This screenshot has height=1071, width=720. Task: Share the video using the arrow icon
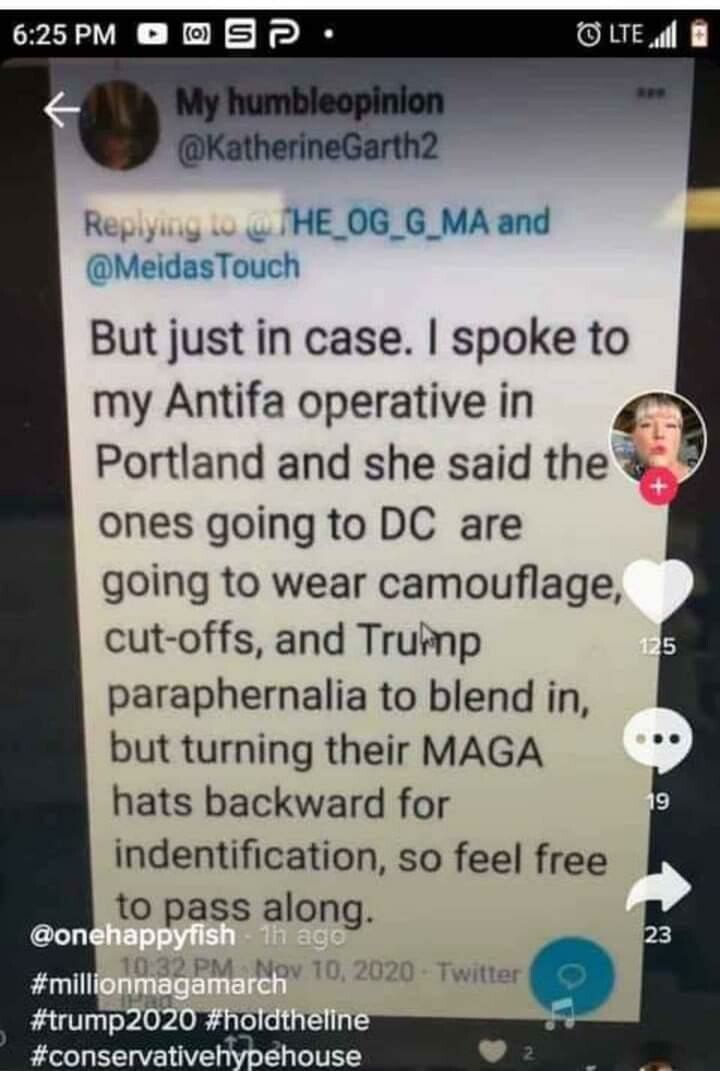pyautogui.click(x=658, y=887)
